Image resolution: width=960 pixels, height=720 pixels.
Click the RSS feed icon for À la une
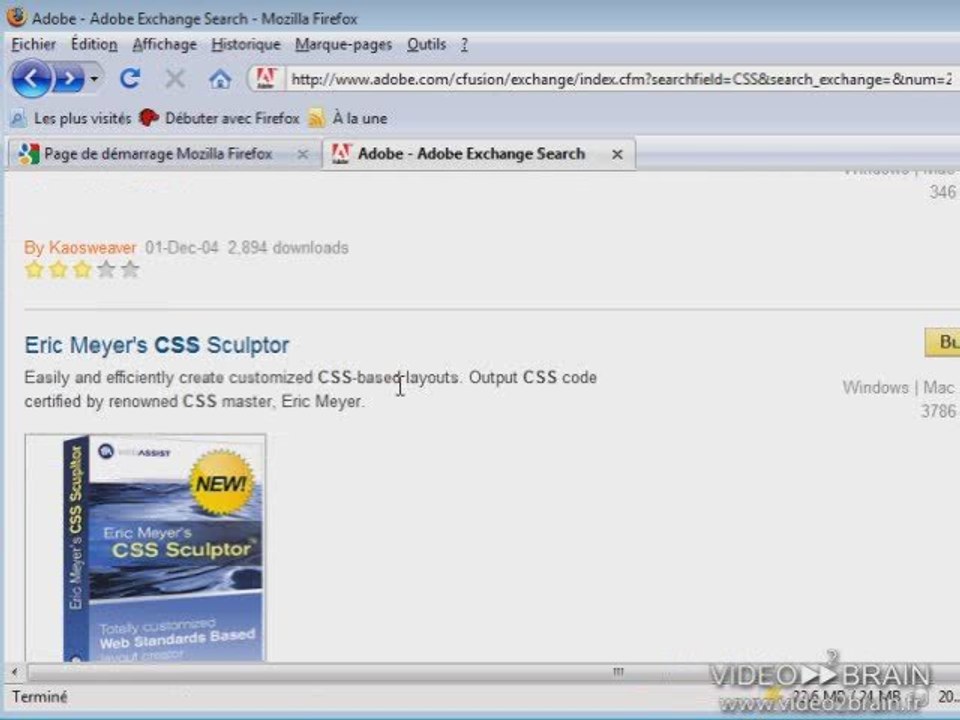(317, 118)
